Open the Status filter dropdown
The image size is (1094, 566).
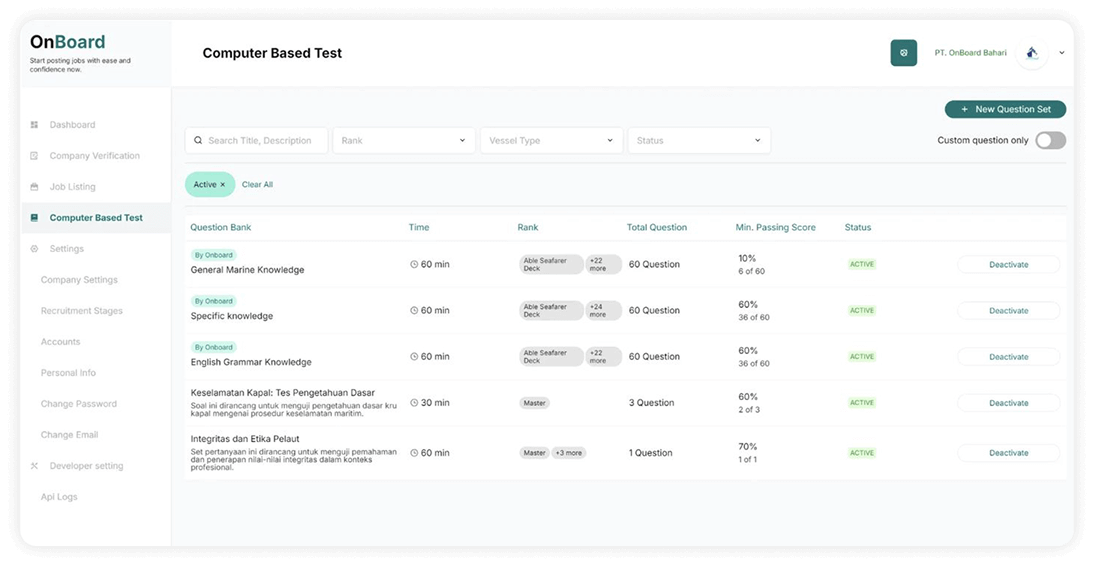tap(698, 141)
